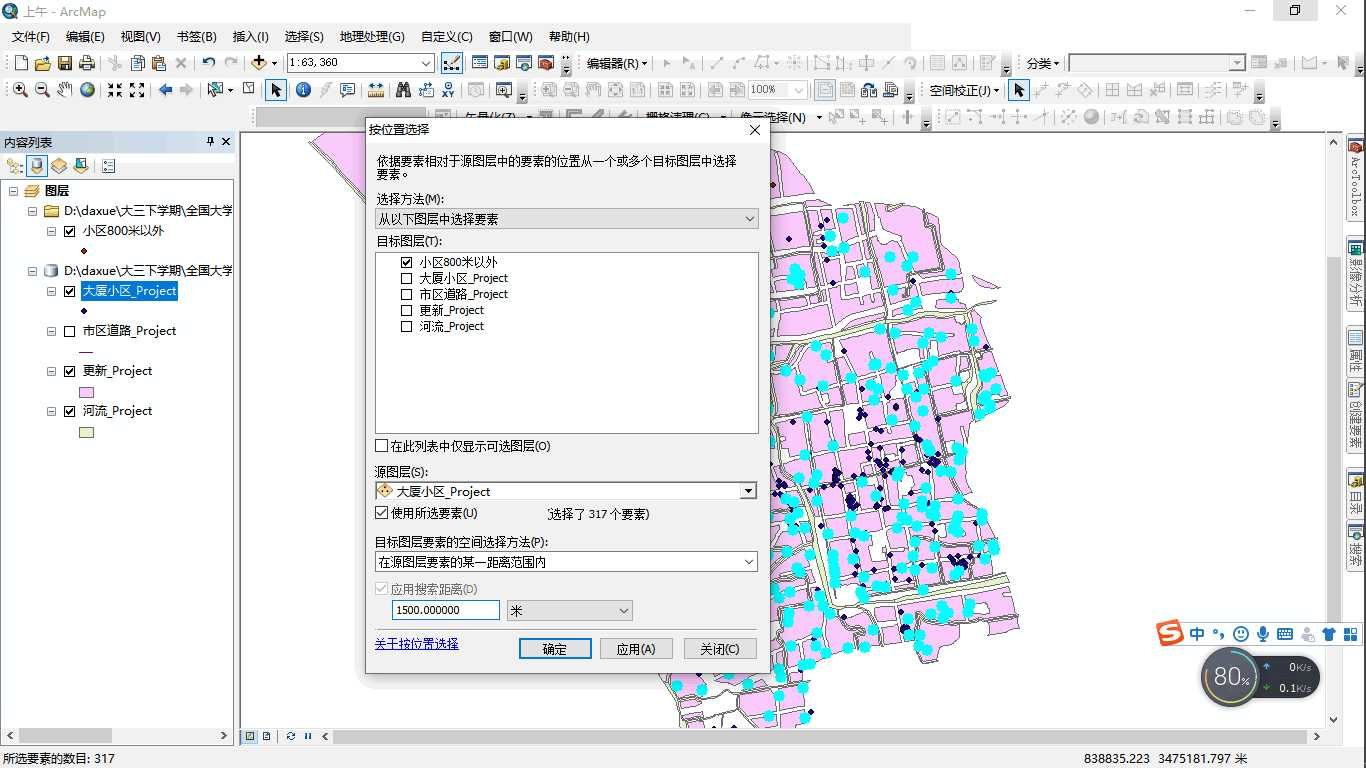Open the 文件(F) menu

coord(31,36)
